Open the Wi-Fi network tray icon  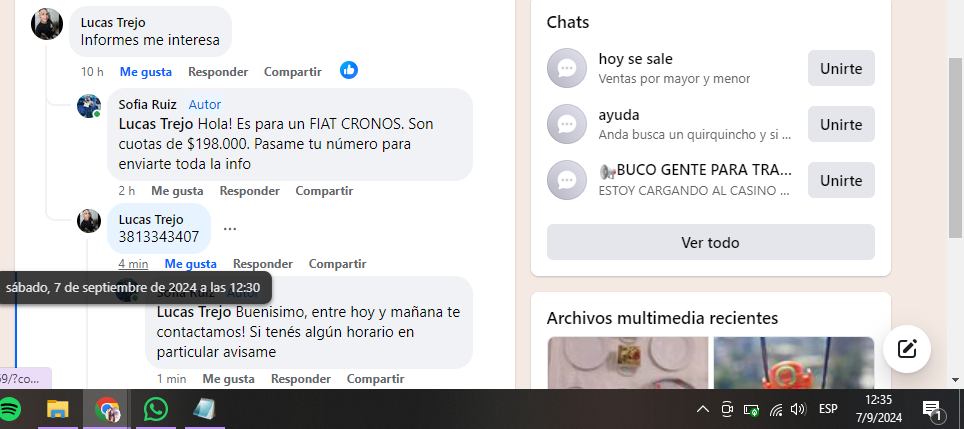point(776,409)
